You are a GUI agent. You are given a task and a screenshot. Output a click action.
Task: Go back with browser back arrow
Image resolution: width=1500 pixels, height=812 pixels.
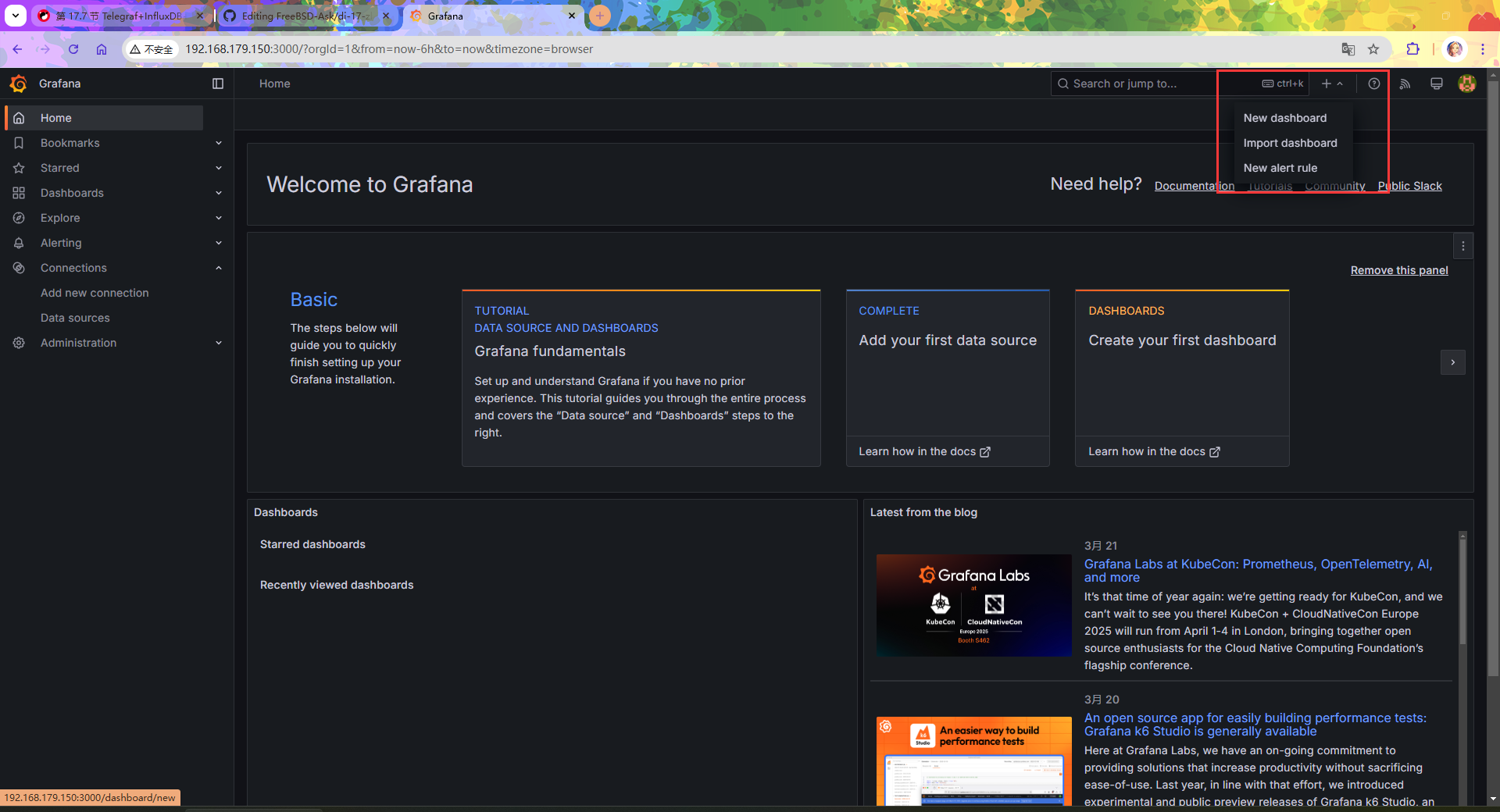pyautogui.click(x=17, y=49)
